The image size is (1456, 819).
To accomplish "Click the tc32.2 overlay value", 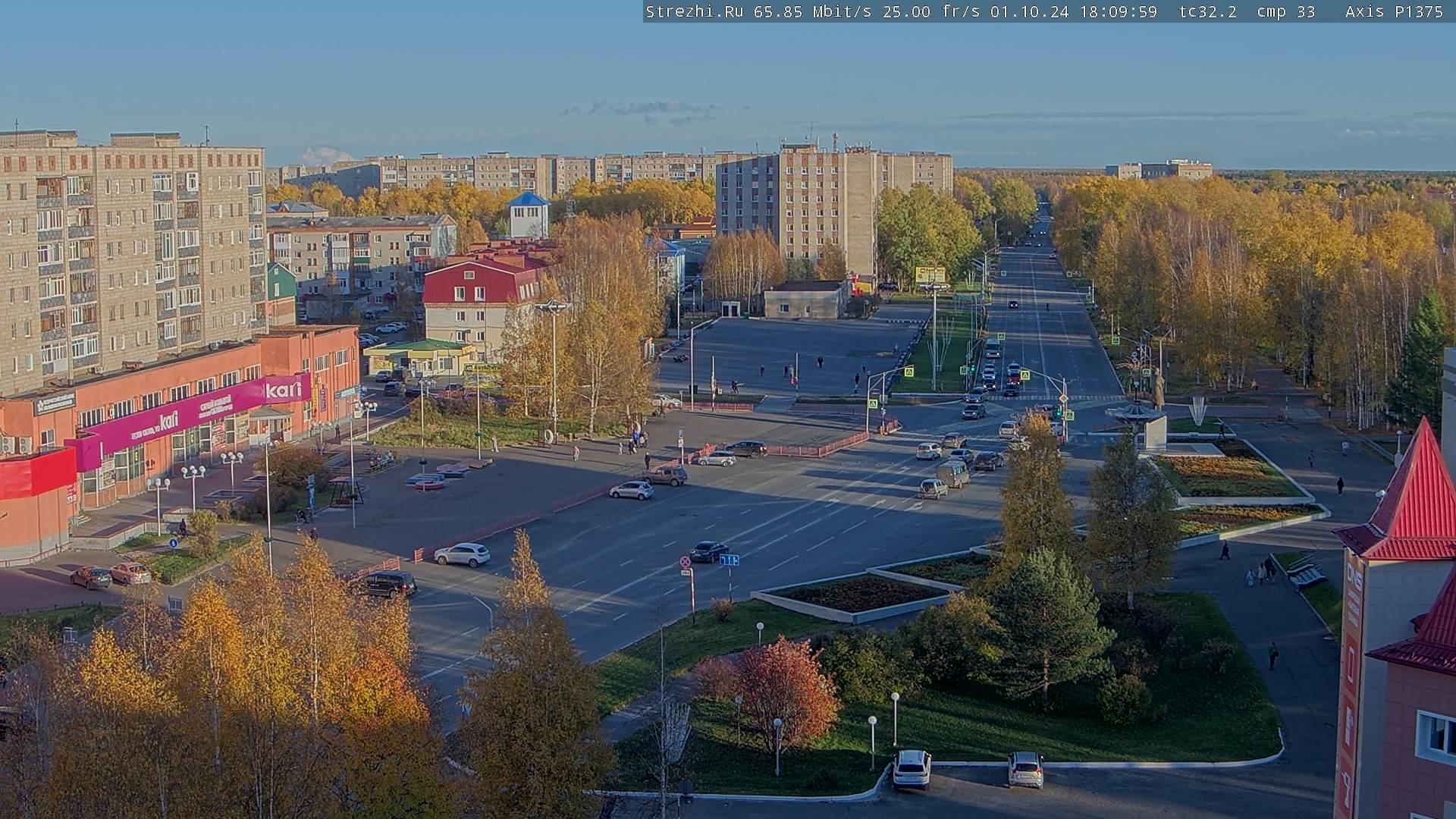I will click(1208, 11).
